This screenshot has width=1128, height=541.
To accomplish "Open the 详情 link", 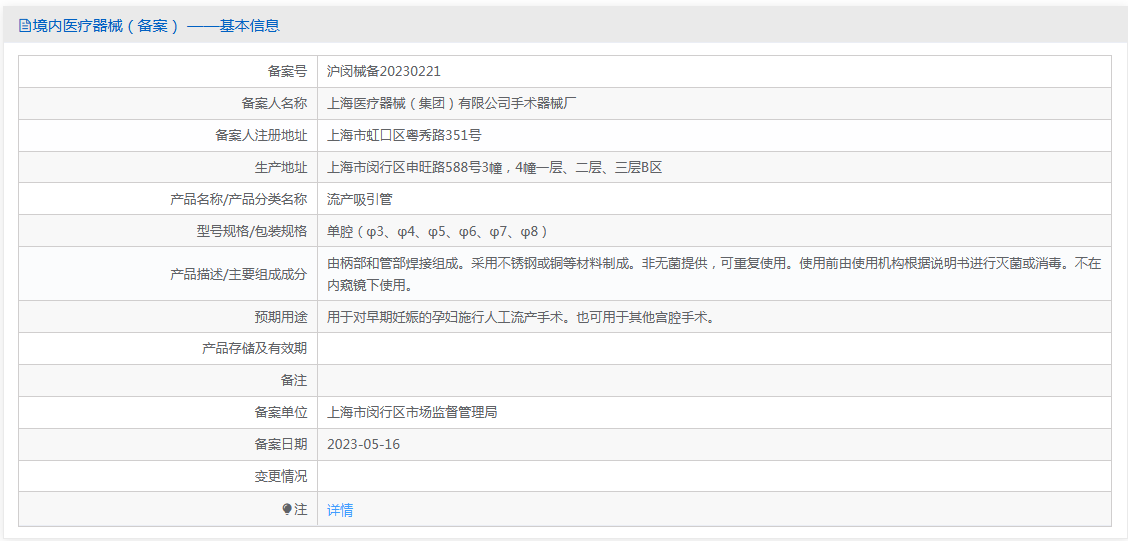I will (x=340, y=510).
